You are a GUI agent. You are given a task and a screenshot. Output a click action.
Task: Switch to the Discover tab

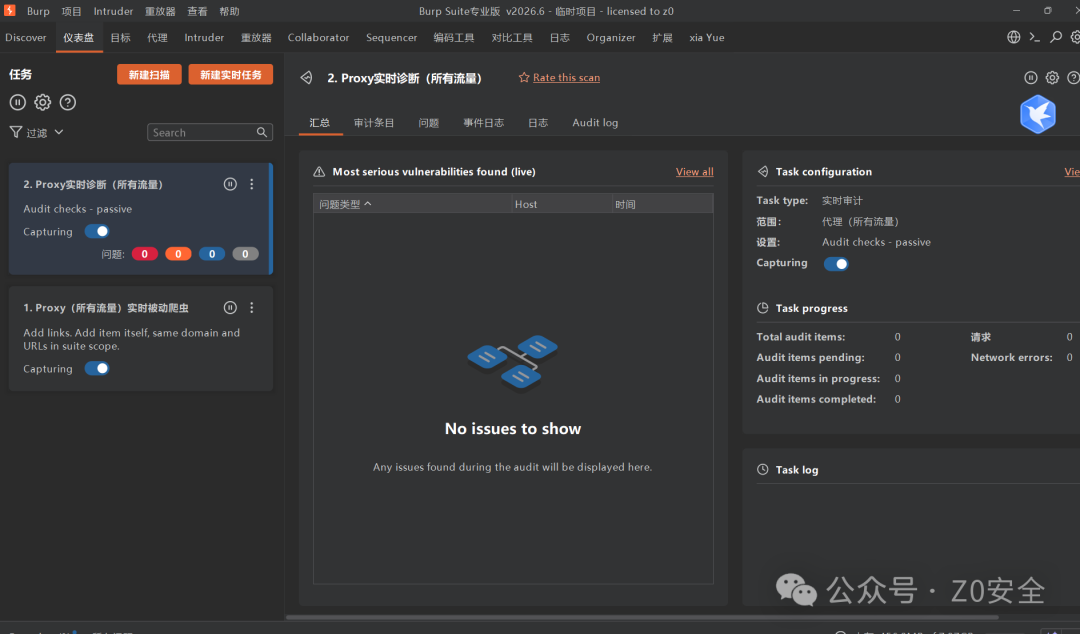(26, 37)
